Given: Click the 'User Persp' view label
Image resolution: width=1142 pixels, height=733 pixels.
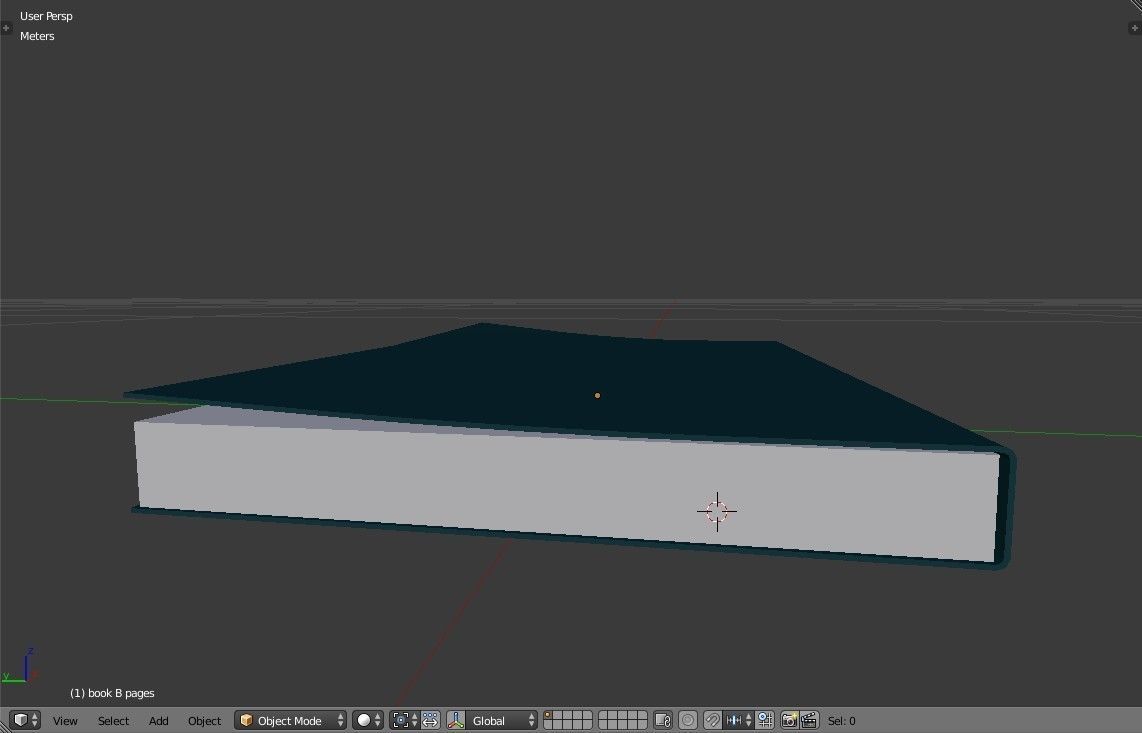Looking at the screenshot, I should (x=46, y=16).
